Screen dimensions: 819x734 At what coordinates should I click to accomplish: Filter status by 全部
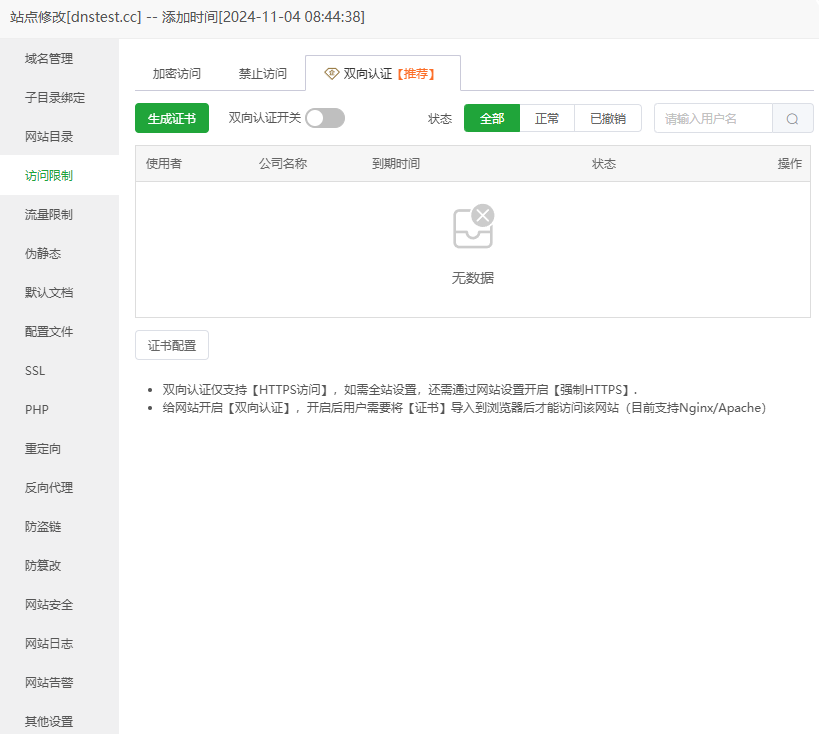click(x=491, y=118)
